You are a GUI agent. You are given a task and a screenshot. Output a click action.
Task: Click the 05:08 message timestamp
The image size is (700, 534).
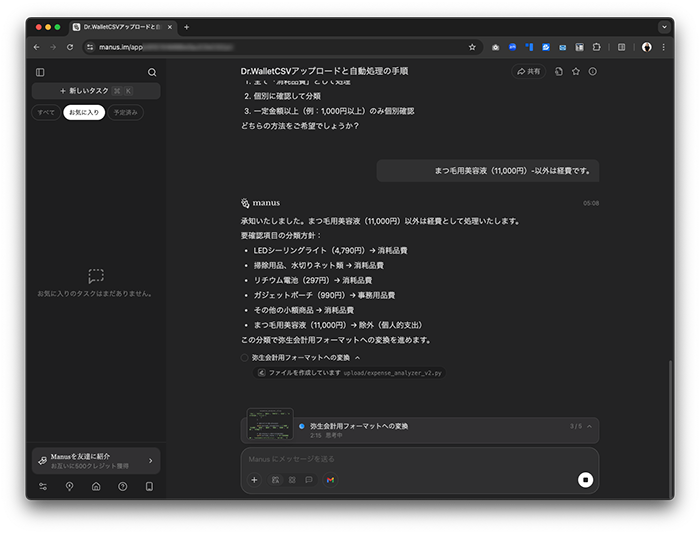click(x=591, y=203)
